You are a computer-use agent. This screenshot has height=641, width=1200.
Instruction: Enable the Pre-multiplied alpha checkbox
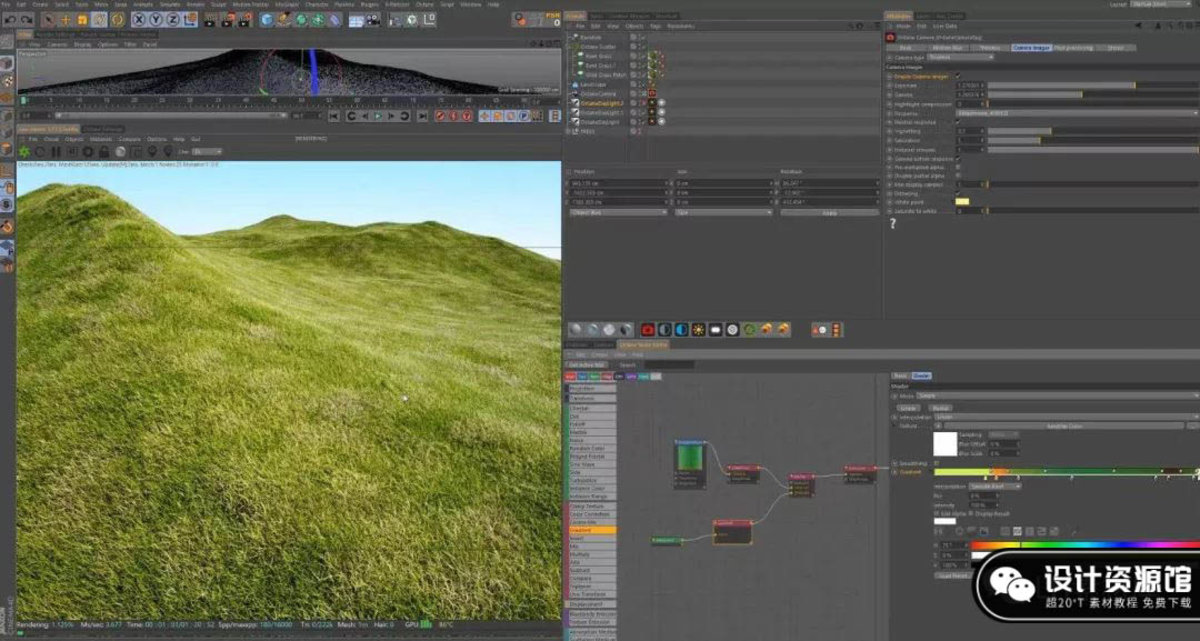coord(958,167)
